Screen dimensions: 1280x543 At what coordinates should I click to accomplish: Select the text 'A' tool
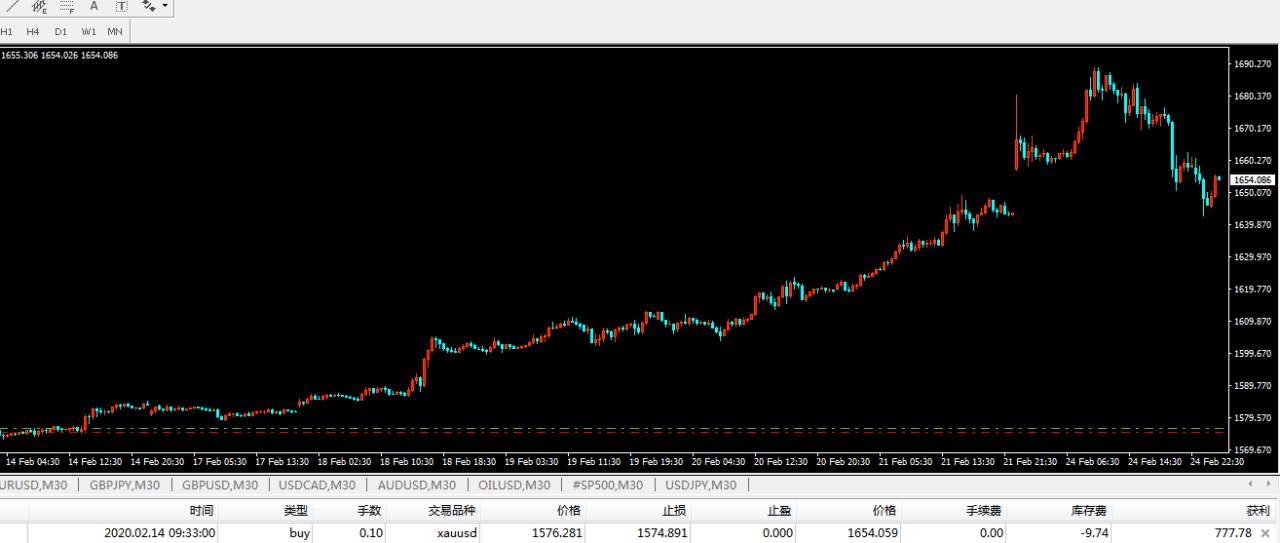[95, 6]
